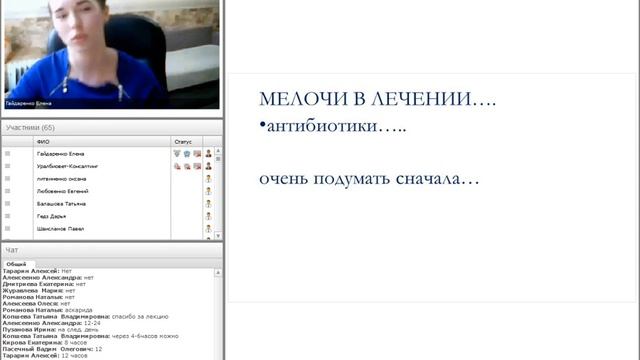The image size is (640, 360).
Task: Click chat message 'аскарида' from Романова Наталья
Action: [x=79, y=310]
